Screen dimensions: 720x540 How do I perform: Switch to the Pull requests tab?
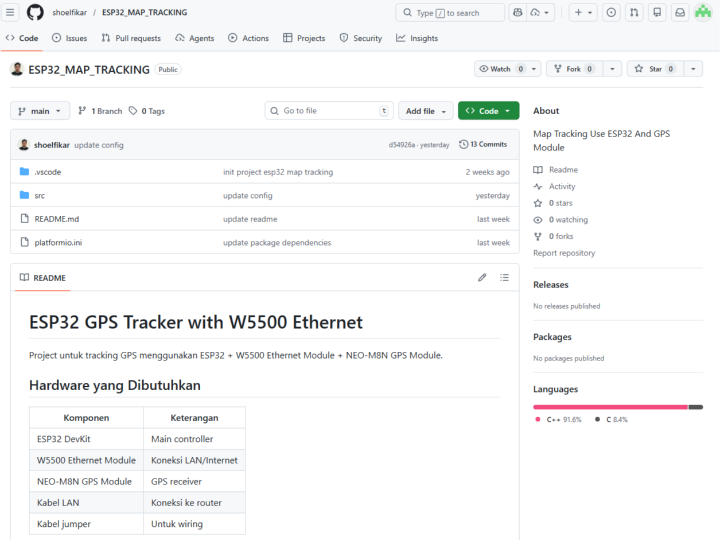tap(131, 38)
